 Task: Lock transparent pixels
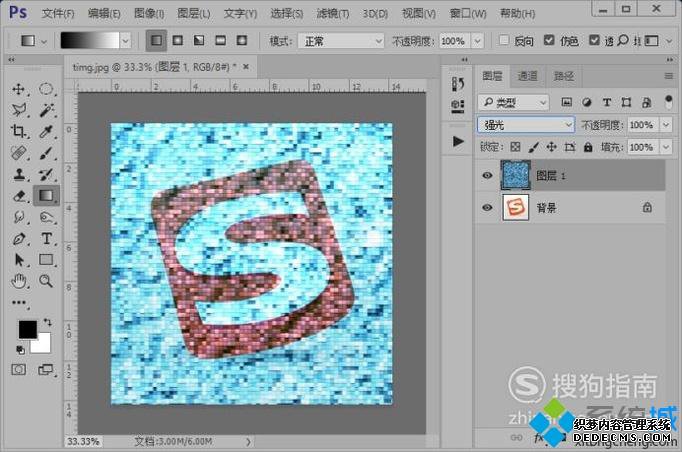tap(515, 147)
